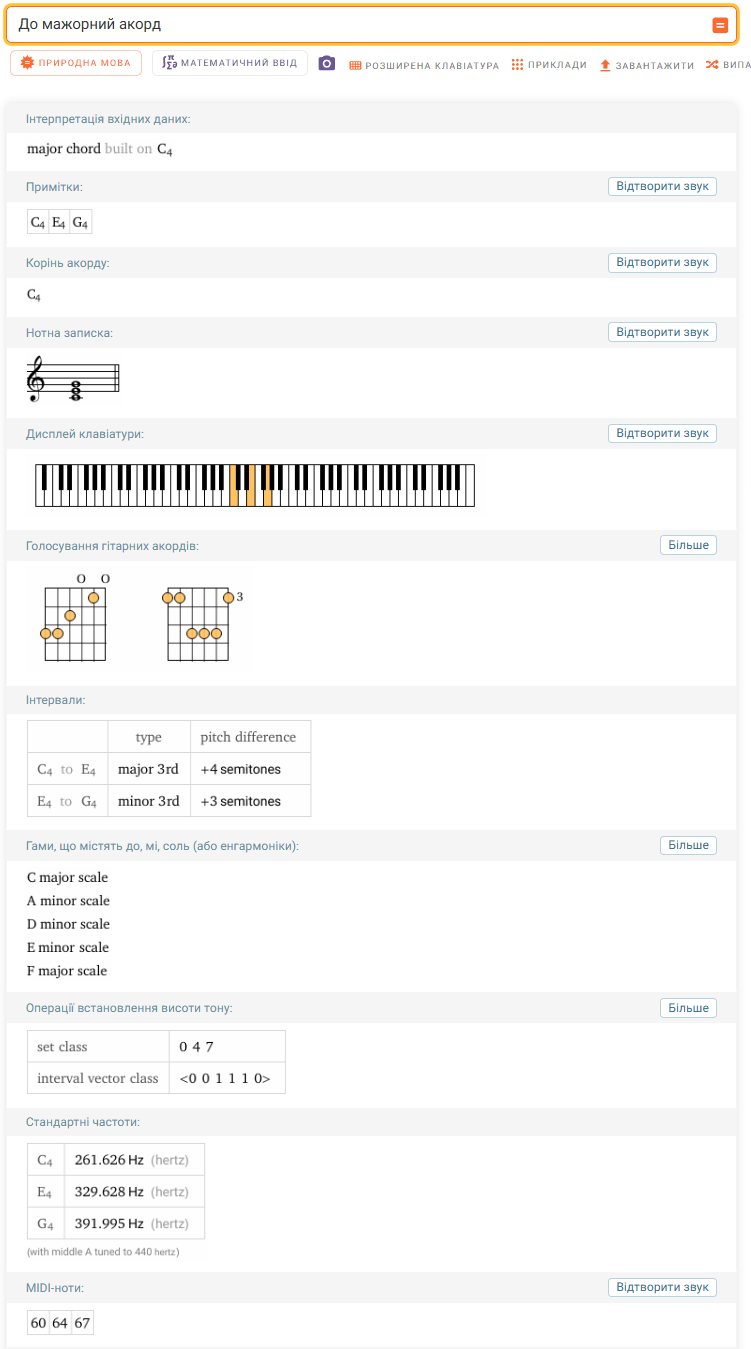Play sound for the music notation
Viewport: 751px width, 1349px height.
pos(662,332)
